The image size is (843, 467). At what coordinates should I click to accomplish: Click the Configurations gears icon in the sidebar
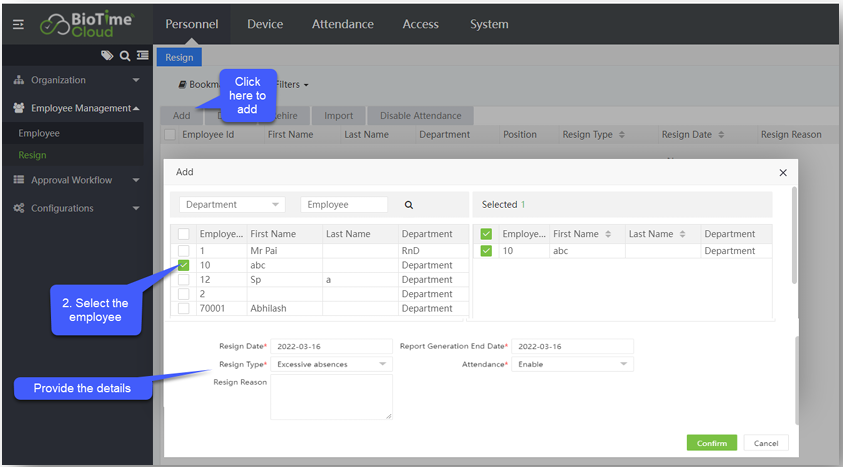pos(19,208)
